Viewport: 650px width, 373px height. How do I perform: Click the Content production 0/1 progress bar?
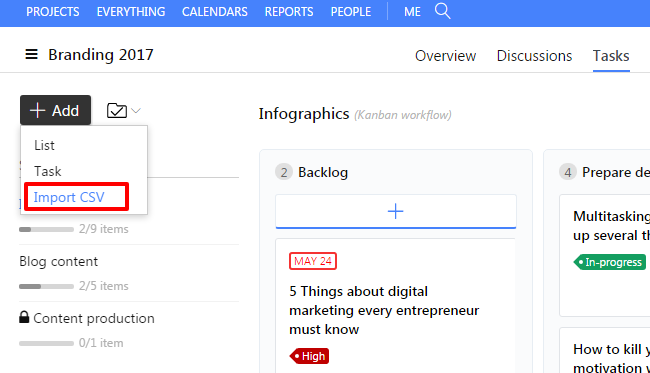[x=46, y=344]
